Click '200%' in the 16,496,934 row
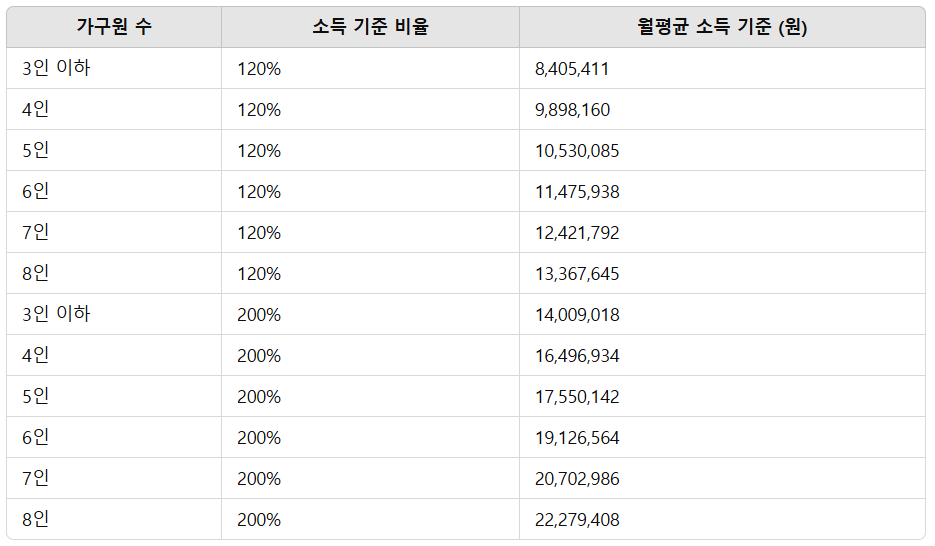Screen dimensions: 935x546 [259, 356]
